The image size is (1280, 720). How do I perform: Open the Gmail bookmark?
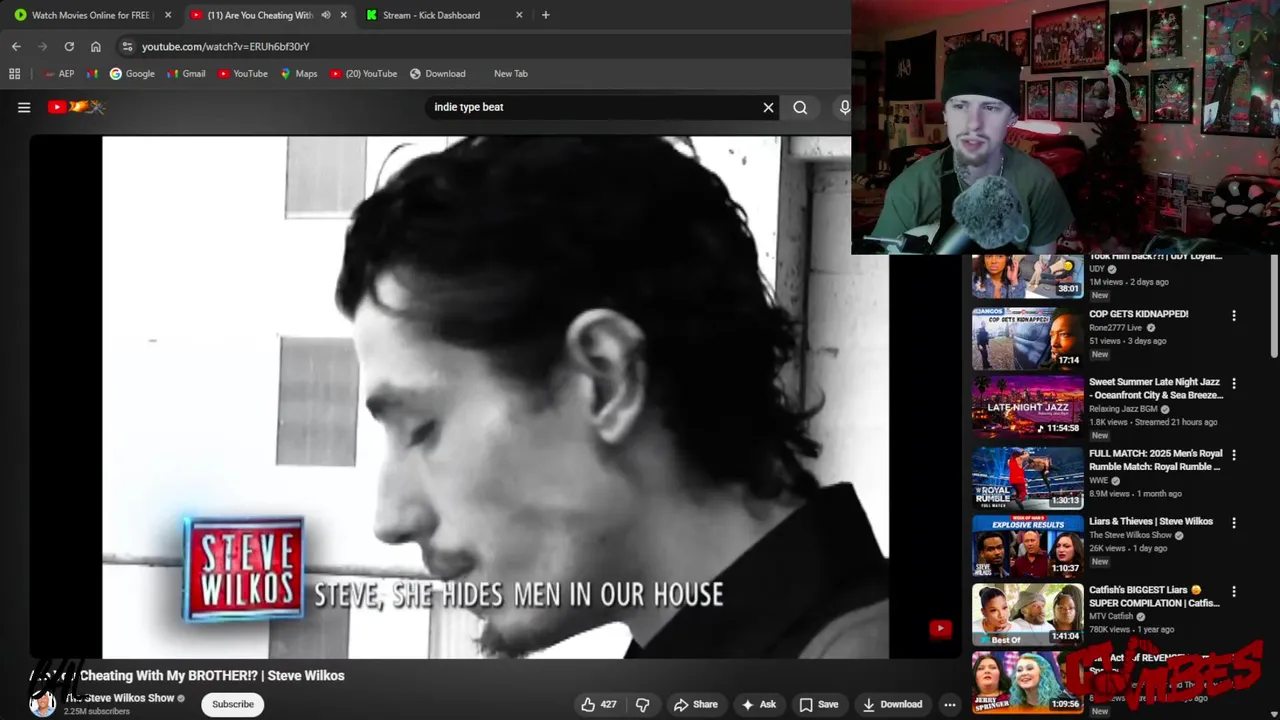click(x=186, y=73)
